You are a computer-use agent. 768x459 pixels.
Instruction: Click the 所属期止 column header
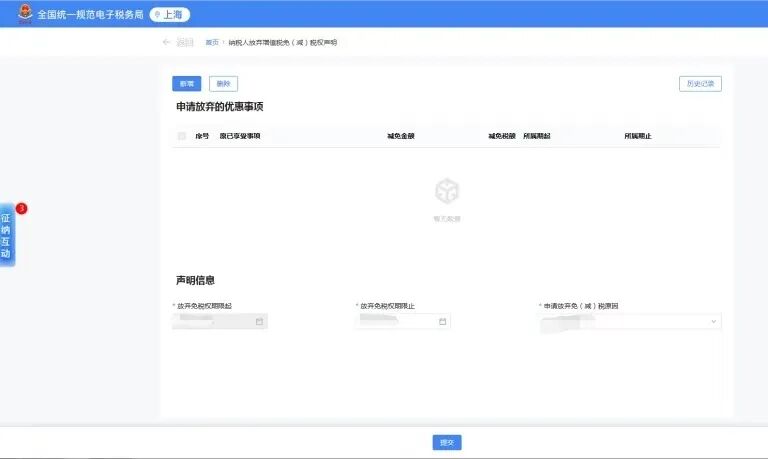coord(638,136)
